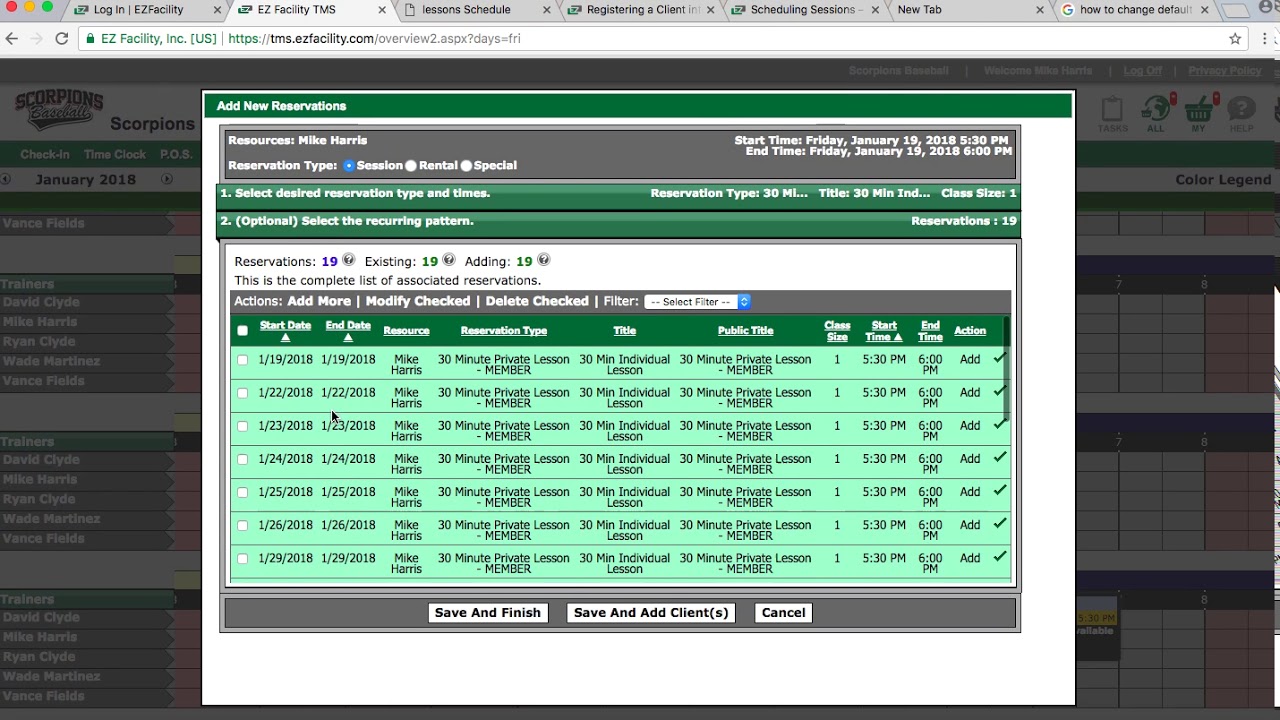The width and height of the screenshot is (1280, 720).
Task: Switch to the Scheduling Sessions browser tab
Action: click(x=806, y=10)
